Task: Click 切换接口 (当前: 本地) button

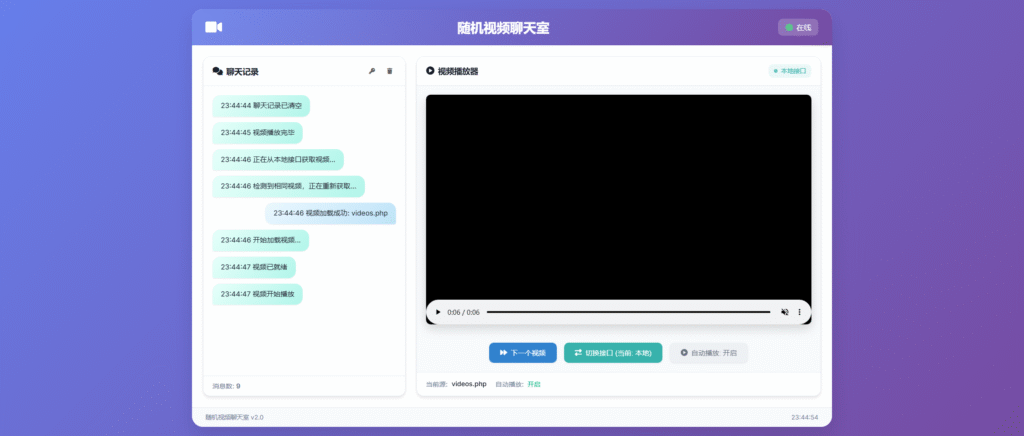Action: coord(613,353)
